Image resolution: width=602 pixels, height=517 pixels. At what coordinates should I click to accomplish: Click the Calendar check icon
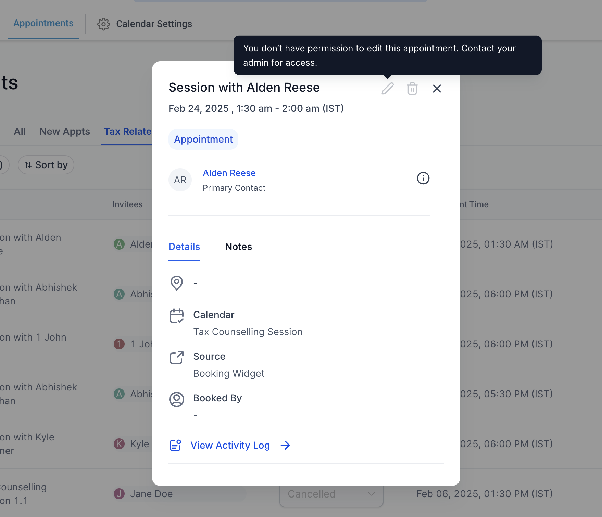click(x=177, y=316)
